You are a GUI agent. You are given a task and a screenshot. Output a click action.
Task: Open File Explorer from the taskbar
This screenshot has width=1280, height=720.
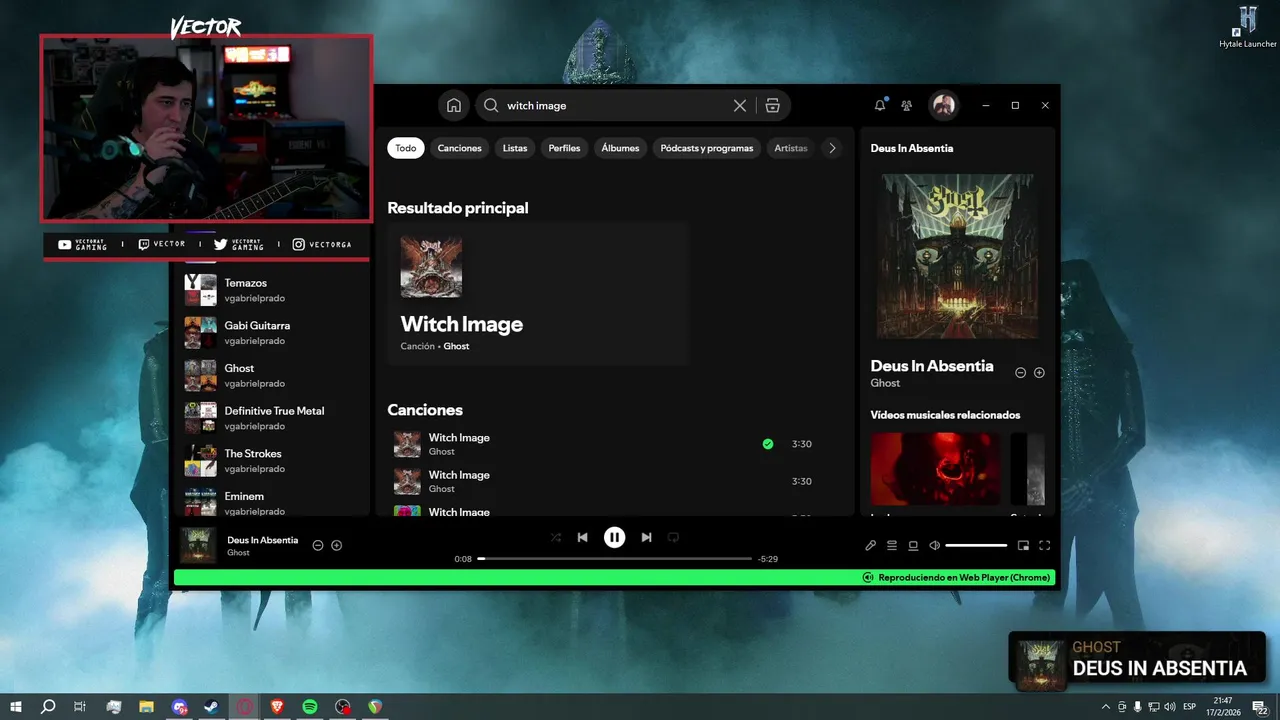[x=146, y=707]
